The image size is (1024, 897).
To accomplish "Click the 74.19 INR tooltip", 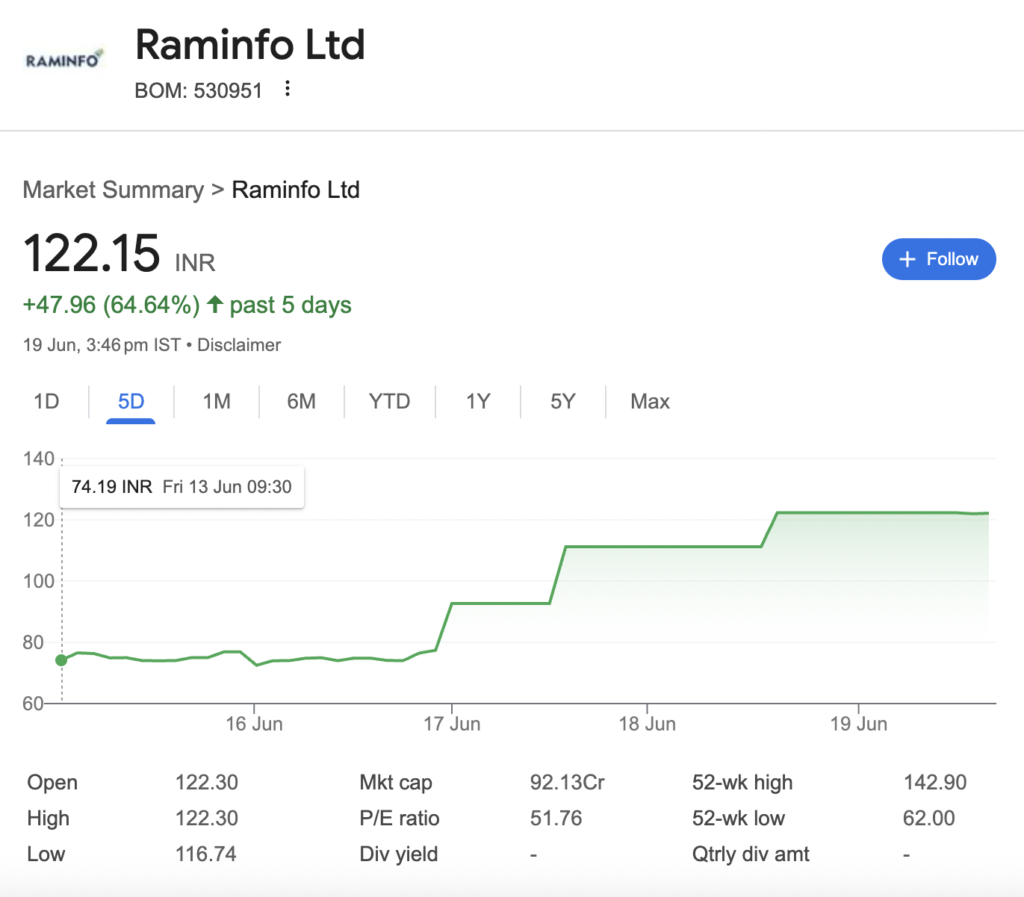I will [182, 486].
